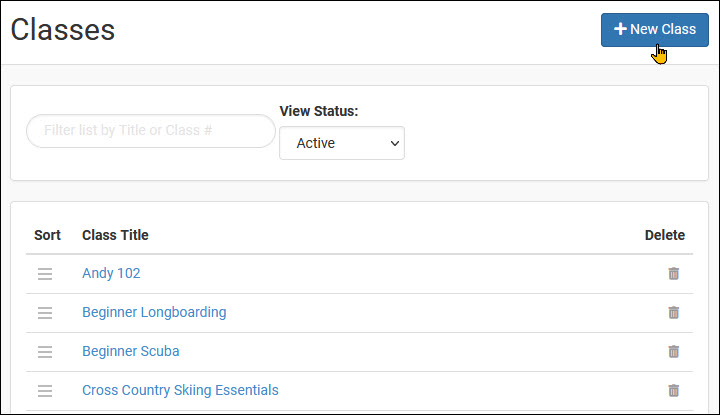Click the Class Title column header
Image resolution: width=720 pixels, height=415 pixels.
coord(115,235)
